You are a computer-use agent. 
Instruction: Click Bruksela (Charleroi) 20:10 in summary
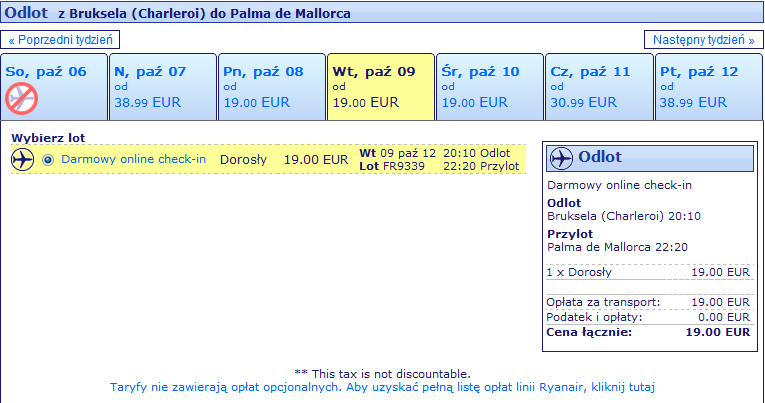click(624, 216)
